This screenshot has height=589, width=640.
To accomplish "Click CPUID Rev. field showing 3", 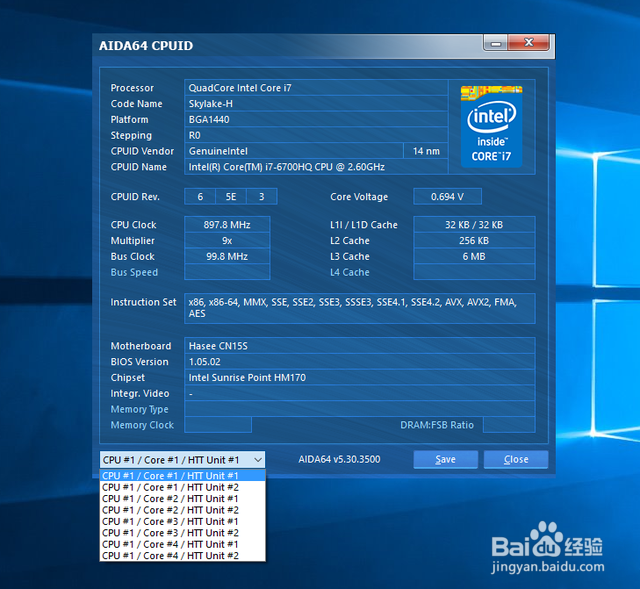I will (262, 197).
